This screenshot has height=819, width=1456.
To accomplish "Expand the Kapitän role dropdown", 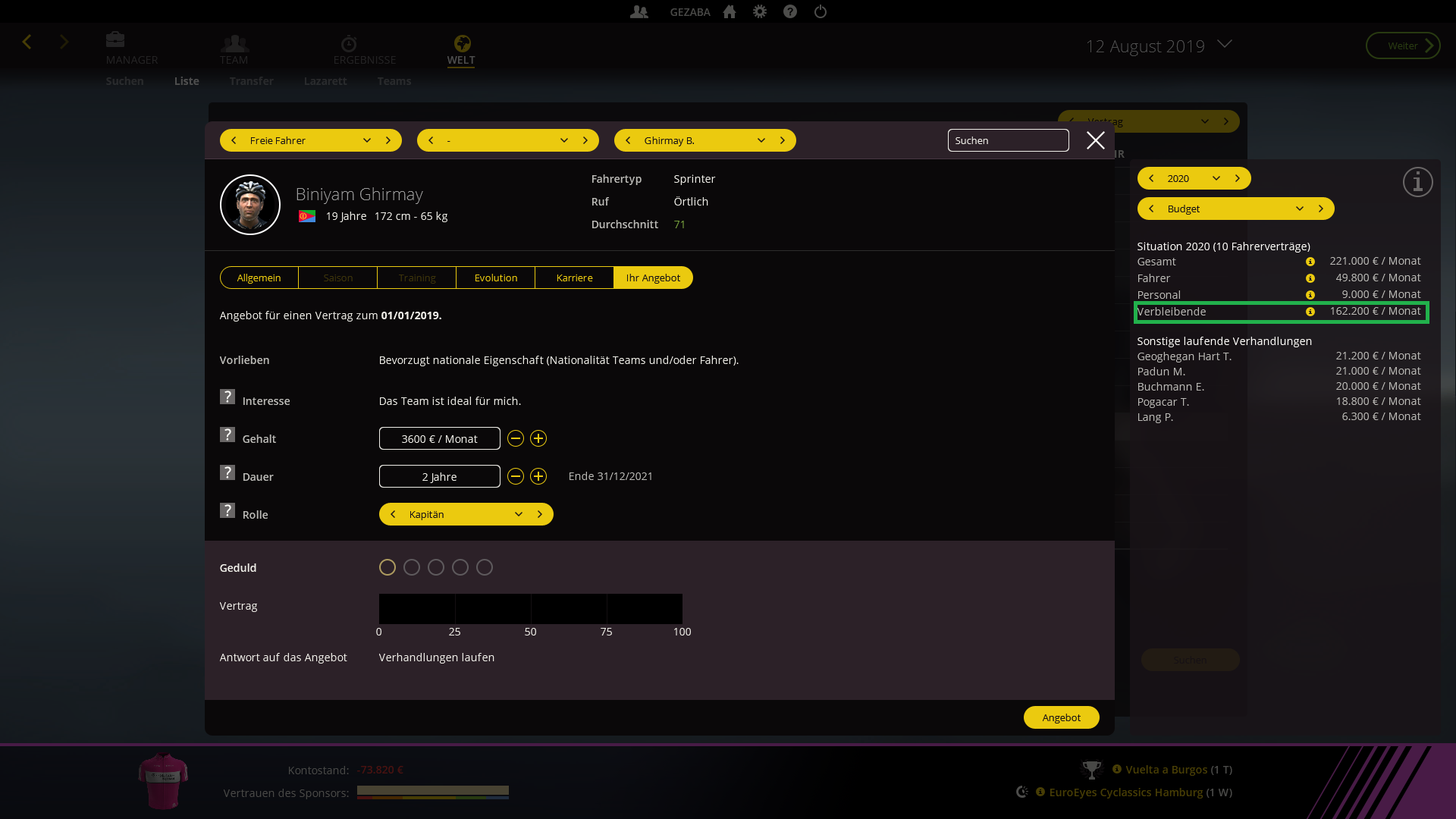I will 519,514.
